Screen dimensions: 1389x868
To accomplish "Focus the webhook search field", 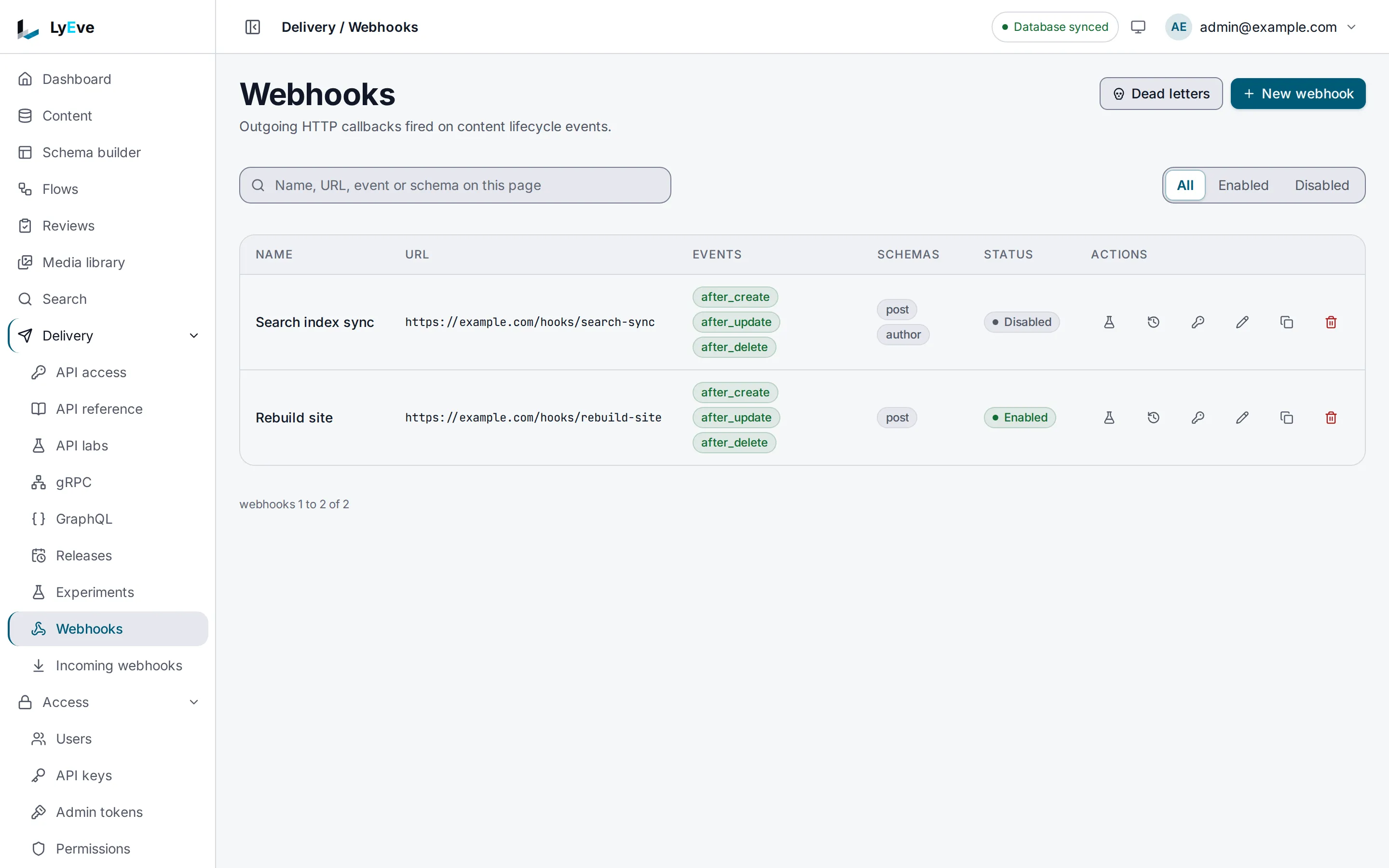I will [455, 186].
